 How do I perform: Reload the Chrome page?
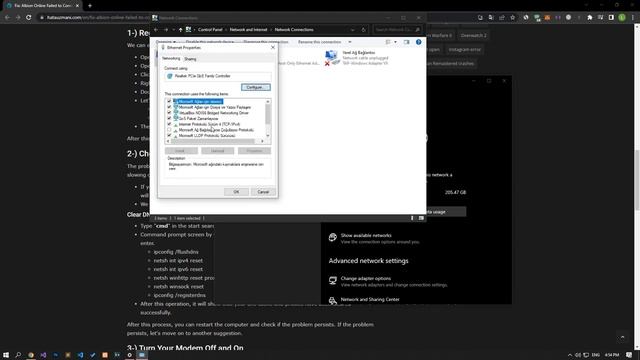[29, 18]
